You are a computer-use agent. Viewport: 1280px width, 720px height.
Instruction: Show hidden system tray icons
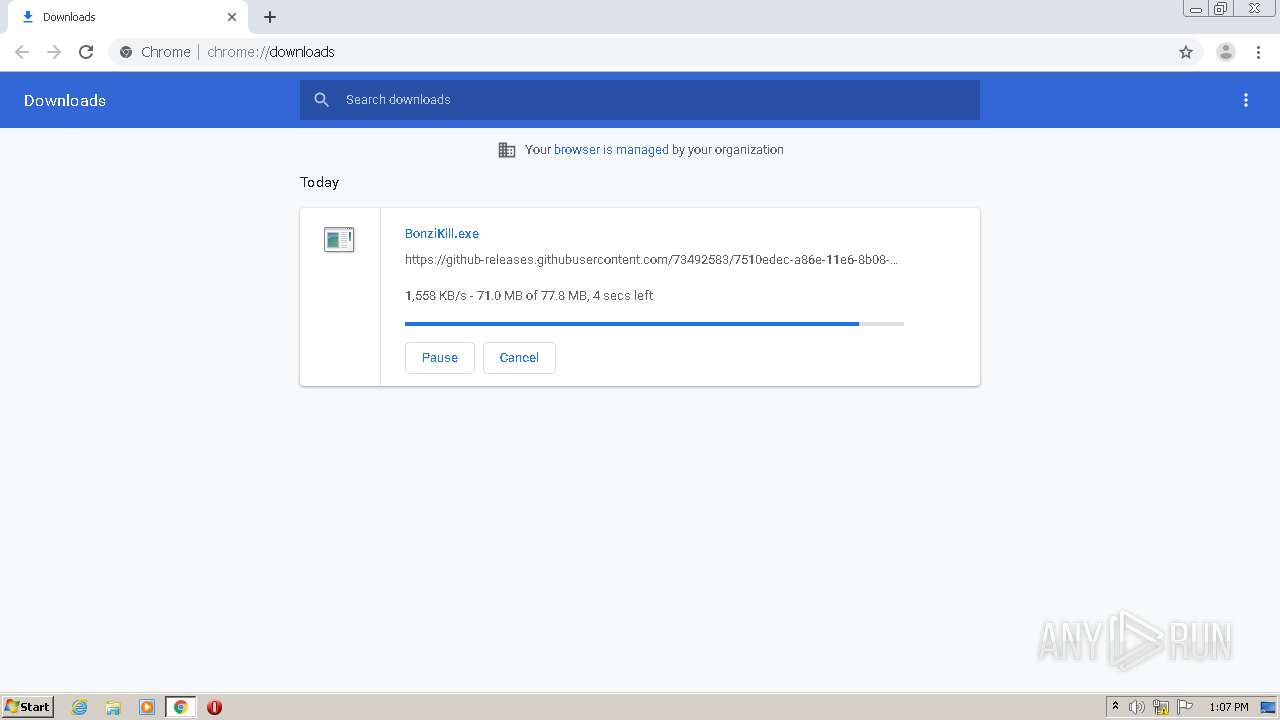1115,707
